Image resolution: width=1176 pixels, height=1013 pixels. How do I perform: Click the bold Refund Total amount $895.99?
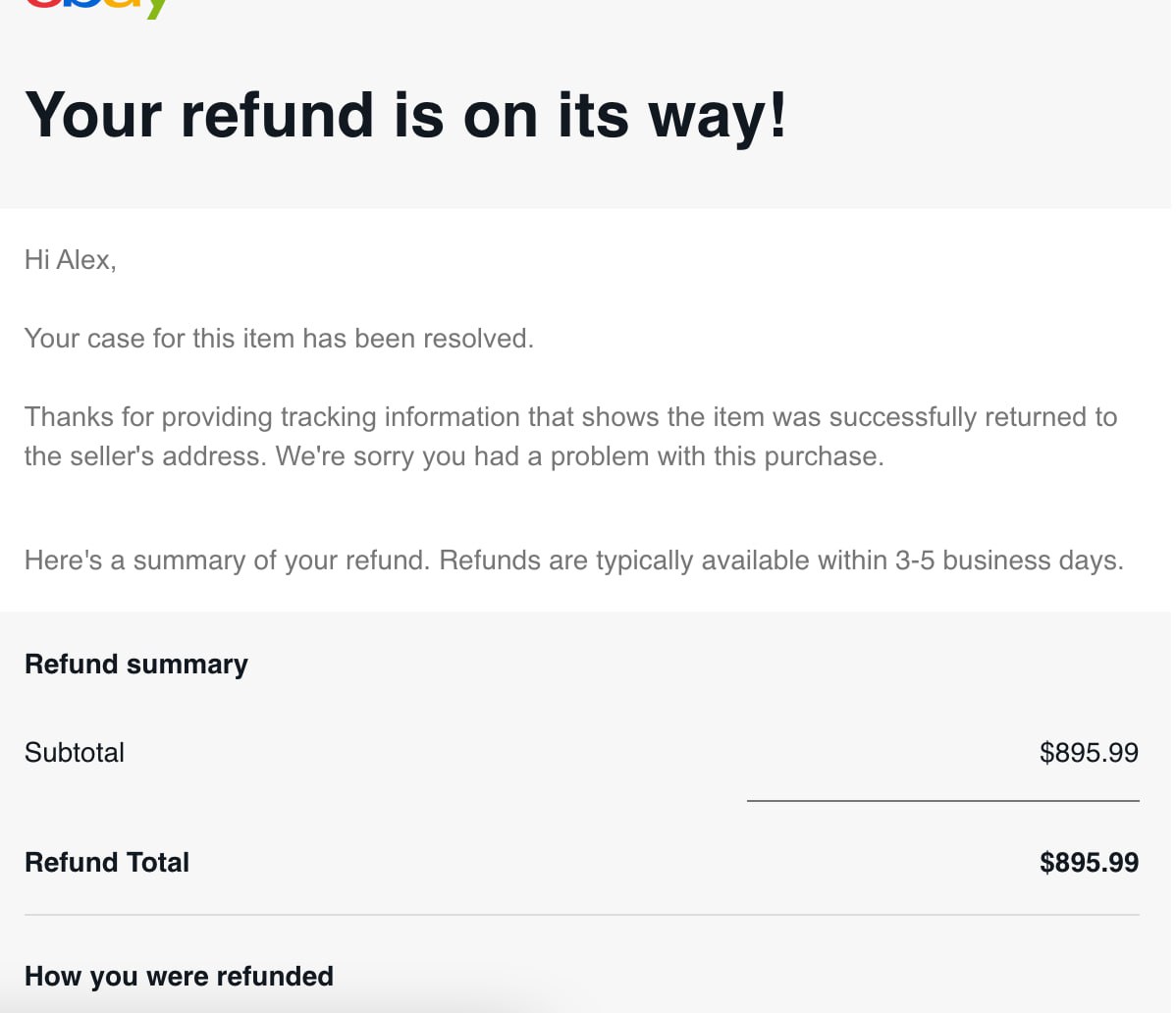(1089, 863)
